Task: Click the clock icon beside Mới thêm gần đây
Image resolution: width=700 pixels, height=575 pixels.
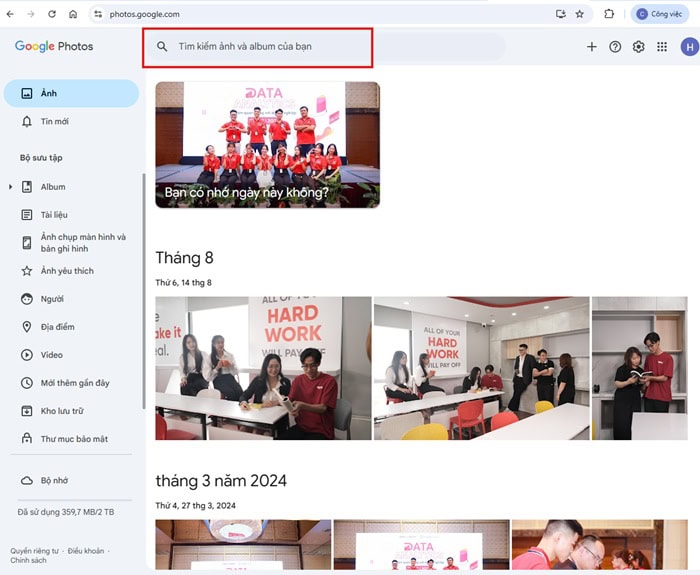Action: point(27,383)
